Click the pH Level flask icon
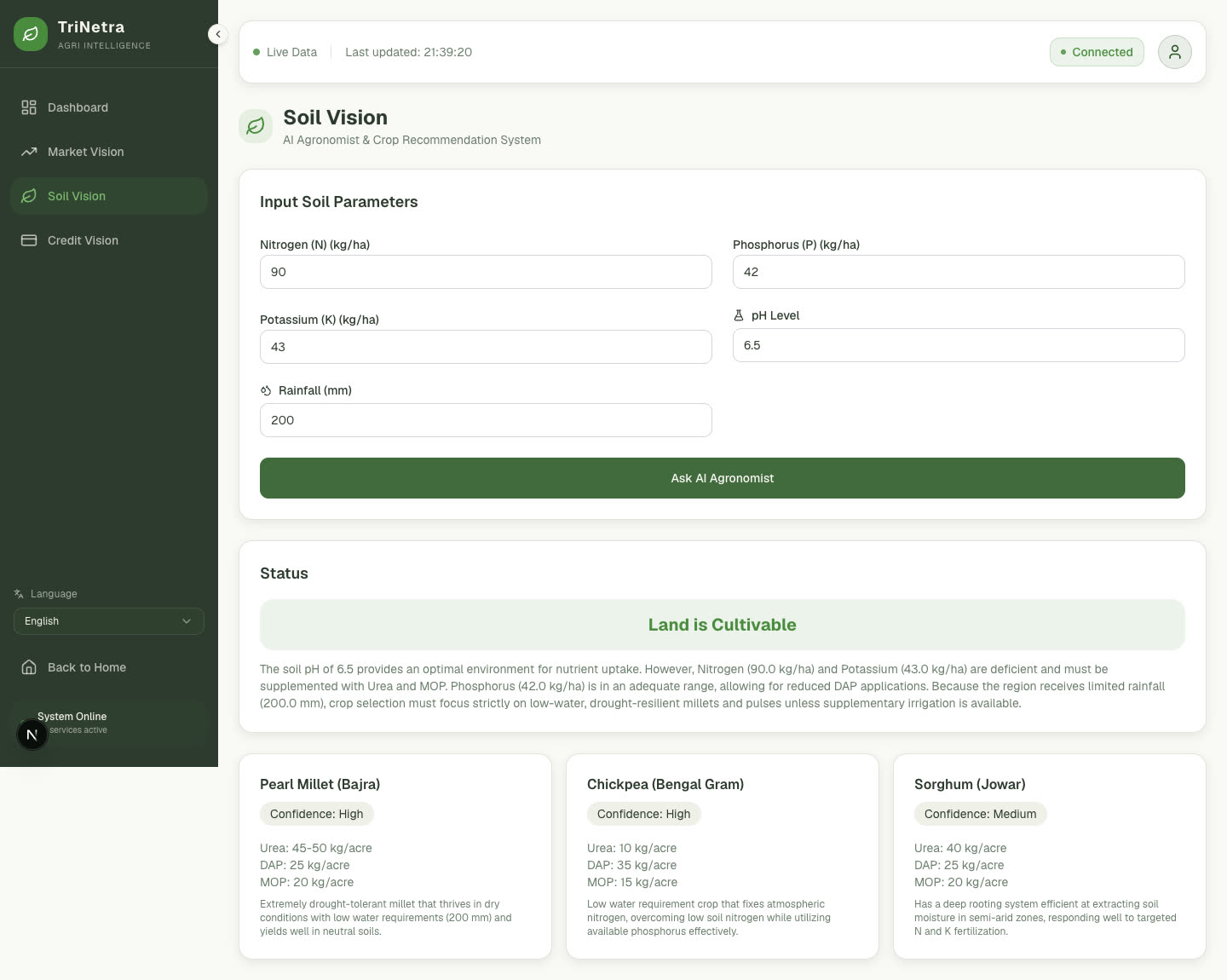The width and height of the screenshot is (1227, 980). point(739,315)
